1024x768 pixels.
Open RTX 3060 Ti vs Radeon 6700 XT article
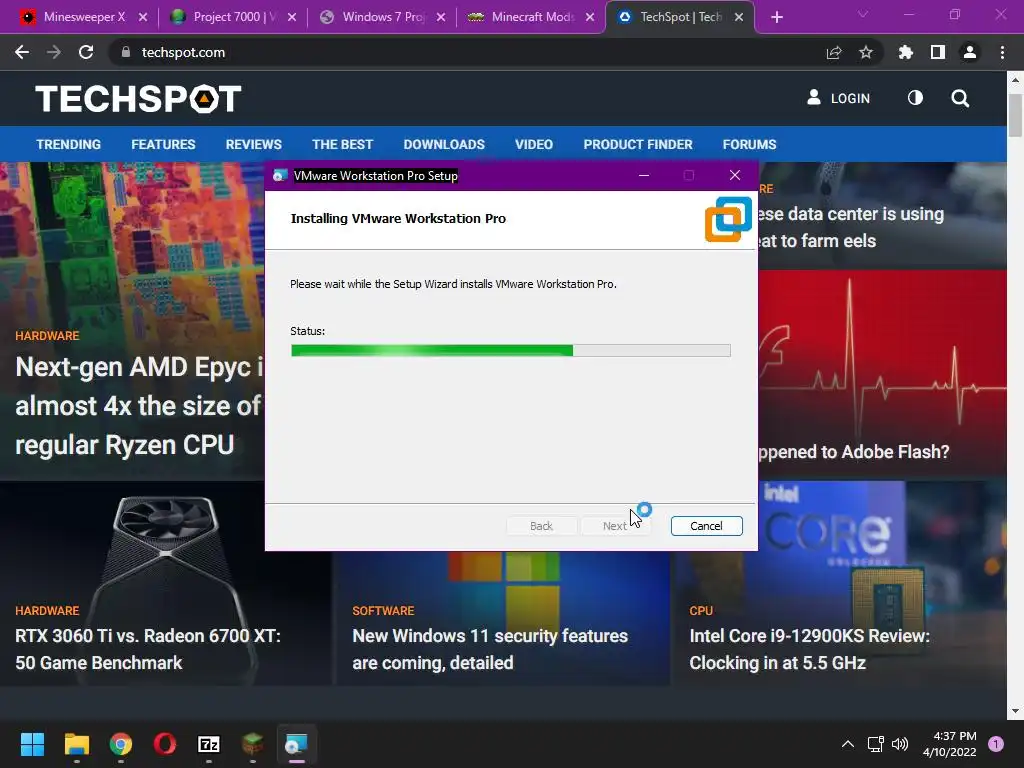point(148,649)
